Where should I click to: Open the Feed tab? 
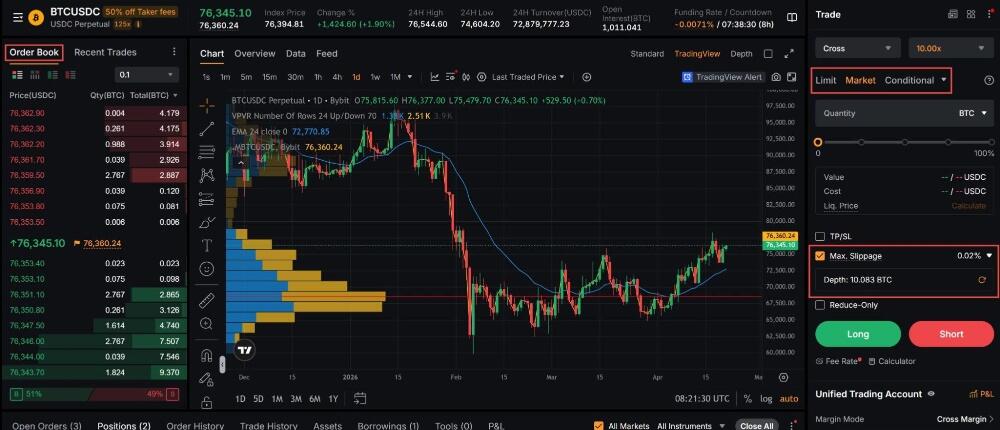327,54
